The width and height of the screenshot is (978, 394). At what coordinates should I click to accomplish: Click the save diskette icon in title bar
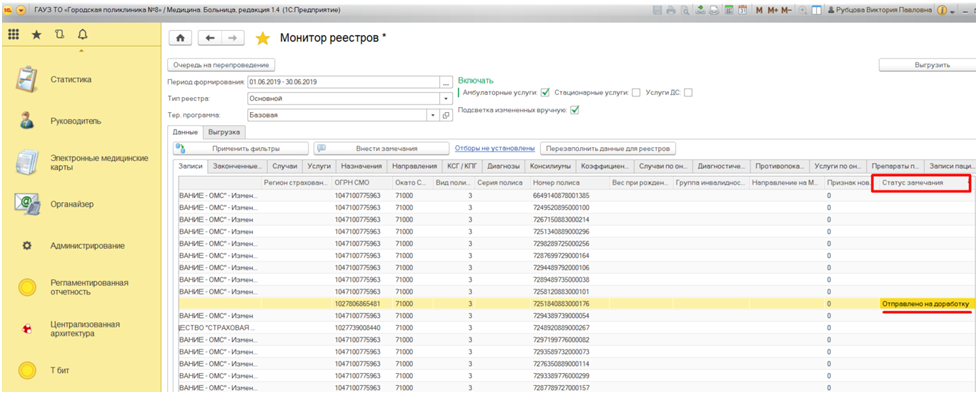pos(657,11)
